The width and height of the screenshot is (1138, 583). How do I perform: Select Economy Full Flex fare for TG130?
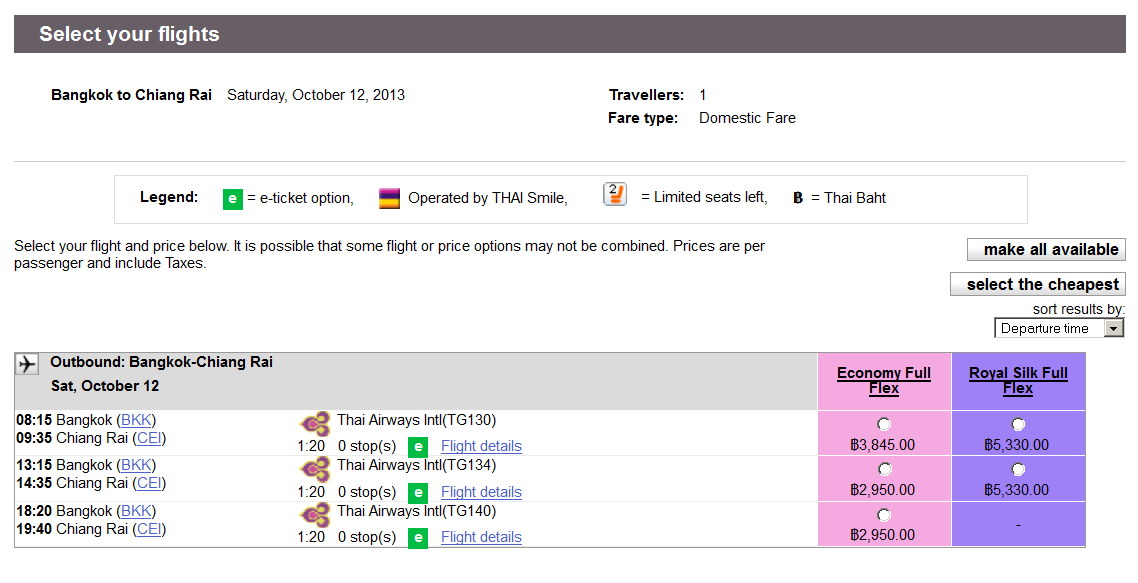pos(884,424)
